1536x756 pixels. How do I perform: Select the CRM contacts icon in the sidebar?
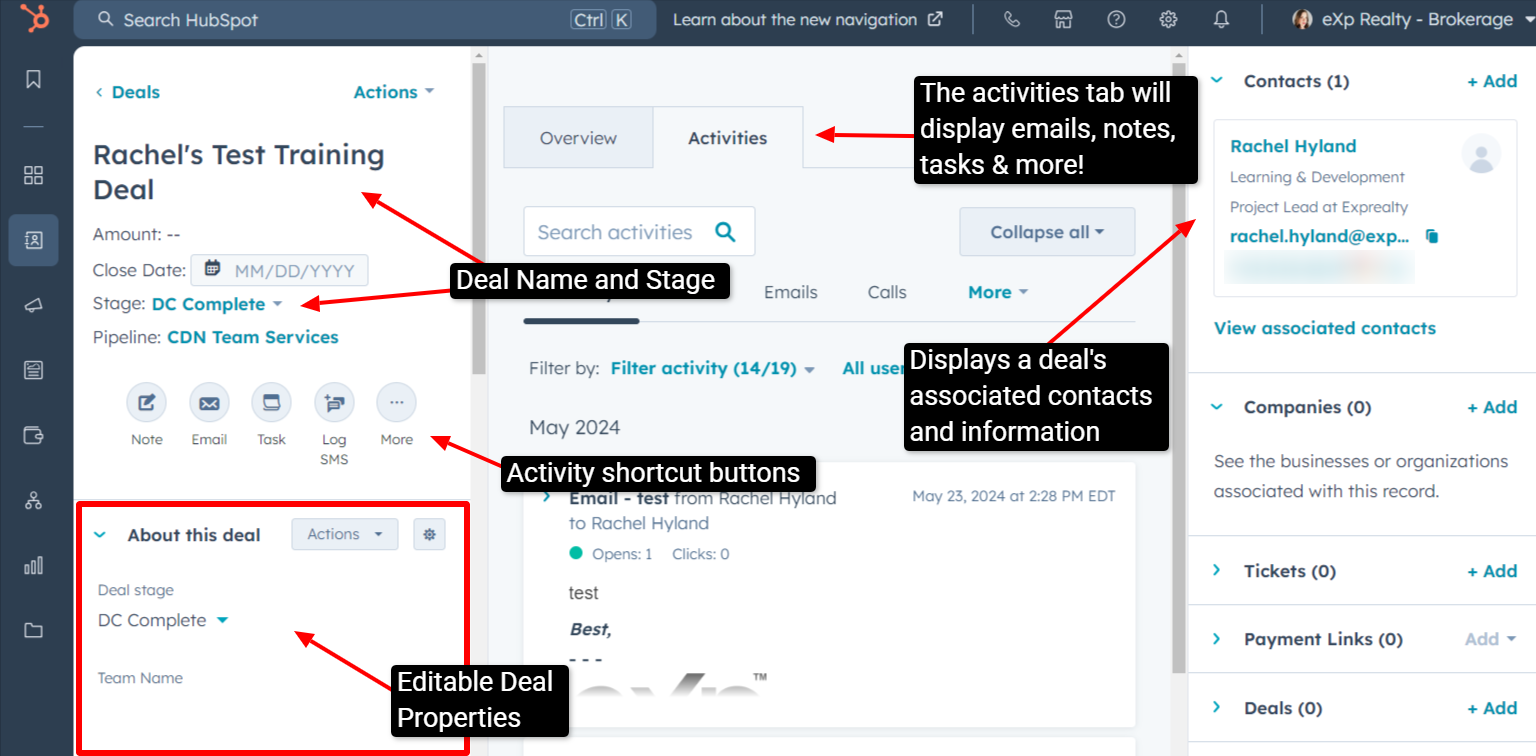point(34,240)
